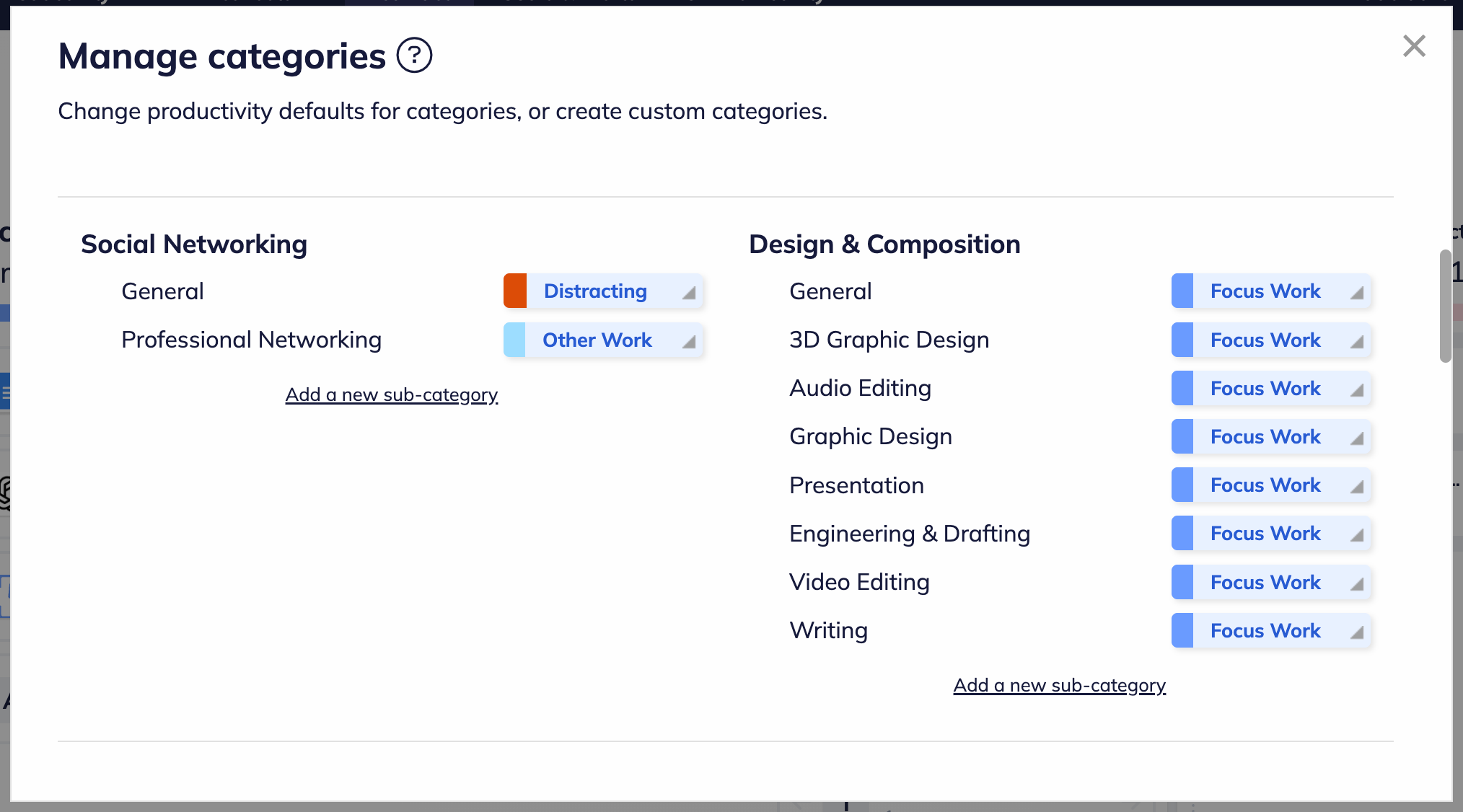The width and height of the screenshot is (1463, 812).
Task: Open Engineering & Drafting productivity dropdown
Action: click(1271, 534)
